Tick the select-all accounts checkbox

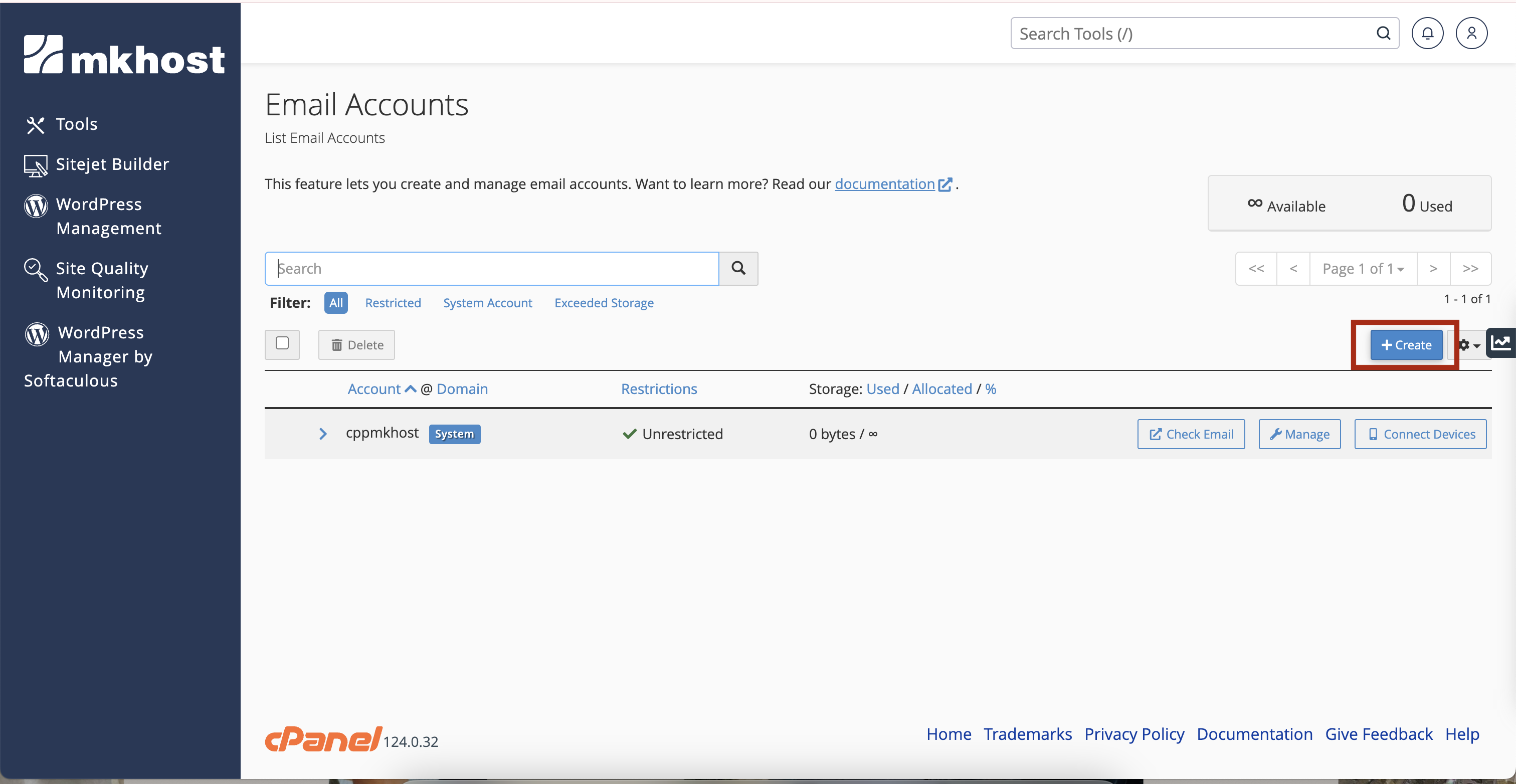click(x=282, y=343)
